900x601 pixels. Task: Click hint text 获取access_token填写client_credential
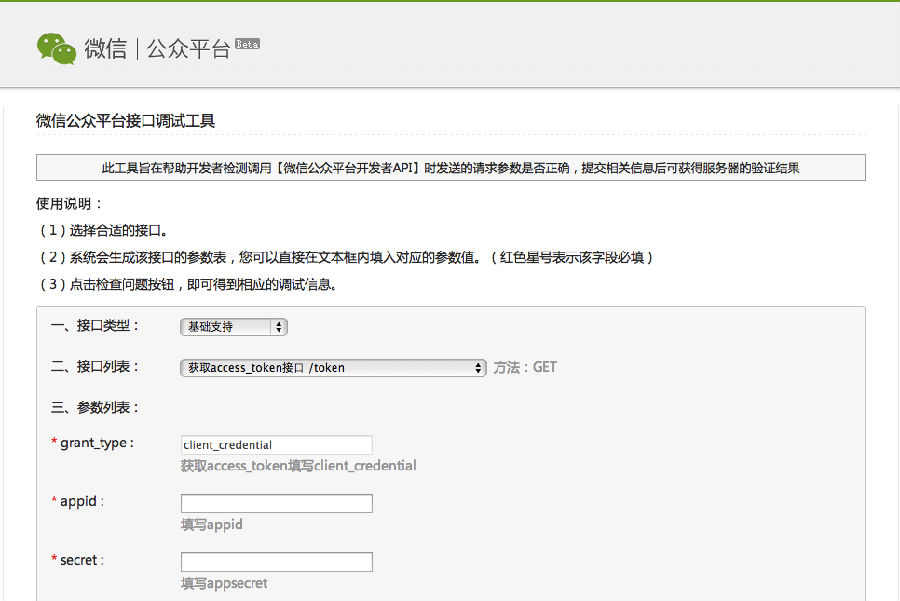click(x=298, y=466)
